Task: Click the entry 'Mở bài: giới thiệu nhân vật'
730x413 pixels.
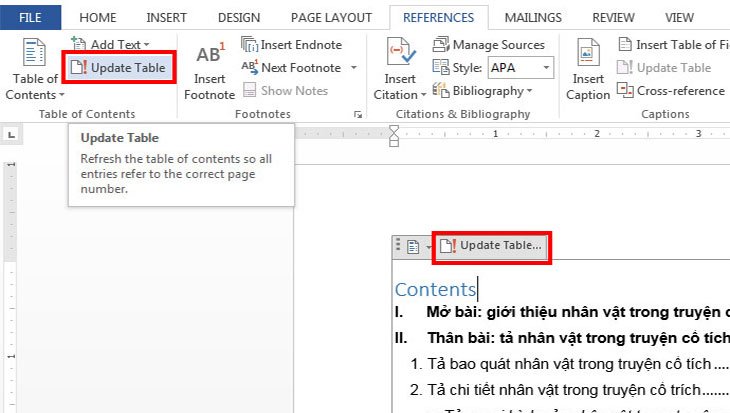Action: coord(562,311)
